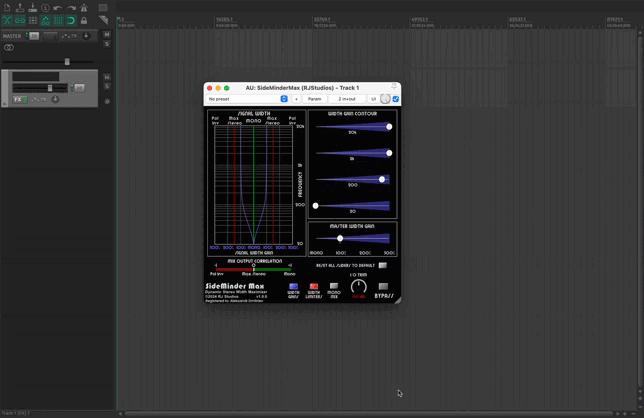Mute the master track with M button
This screenshot has width=644, height=418.
[x=107, y=35]
